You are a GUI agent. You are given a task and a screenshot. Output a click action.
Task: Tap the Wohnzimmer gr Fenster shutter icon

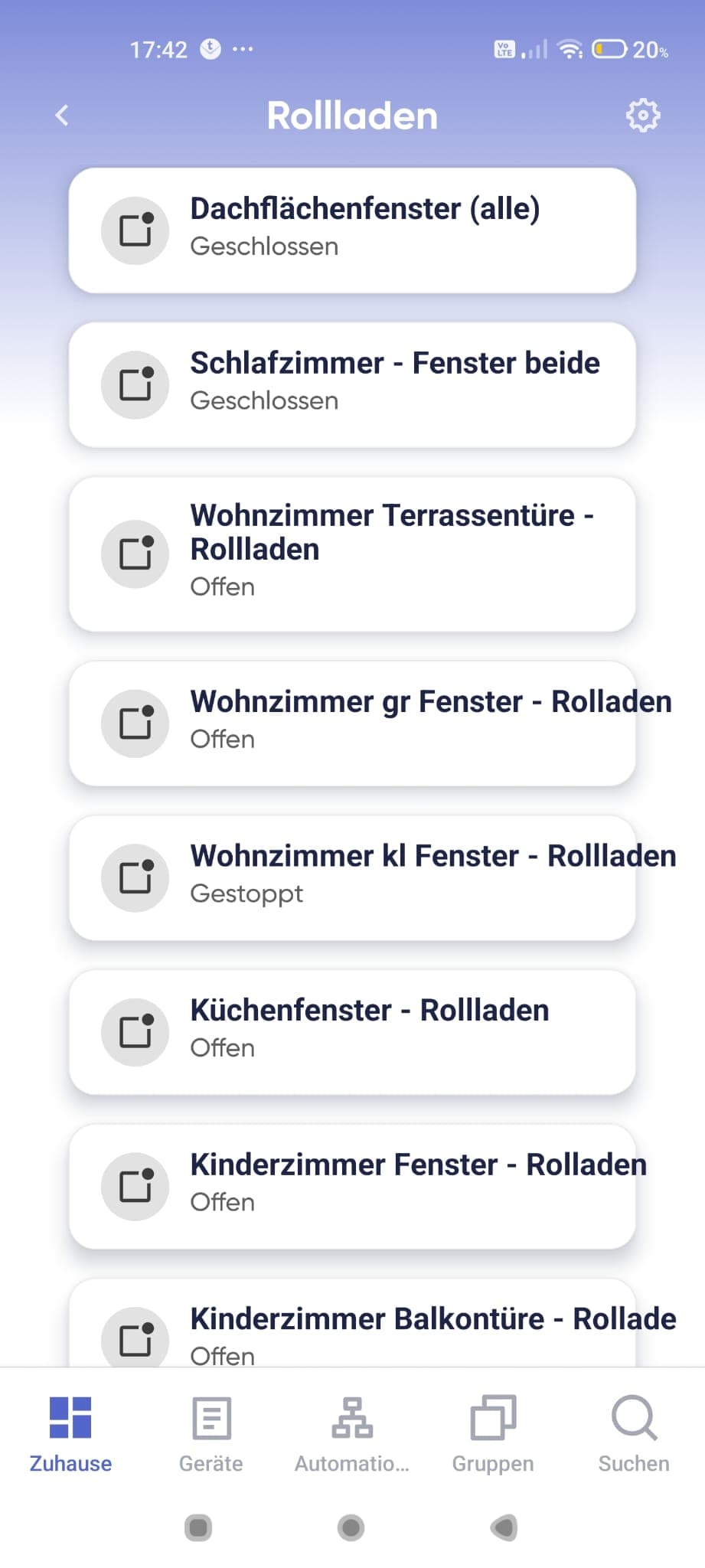click(135, 724)
